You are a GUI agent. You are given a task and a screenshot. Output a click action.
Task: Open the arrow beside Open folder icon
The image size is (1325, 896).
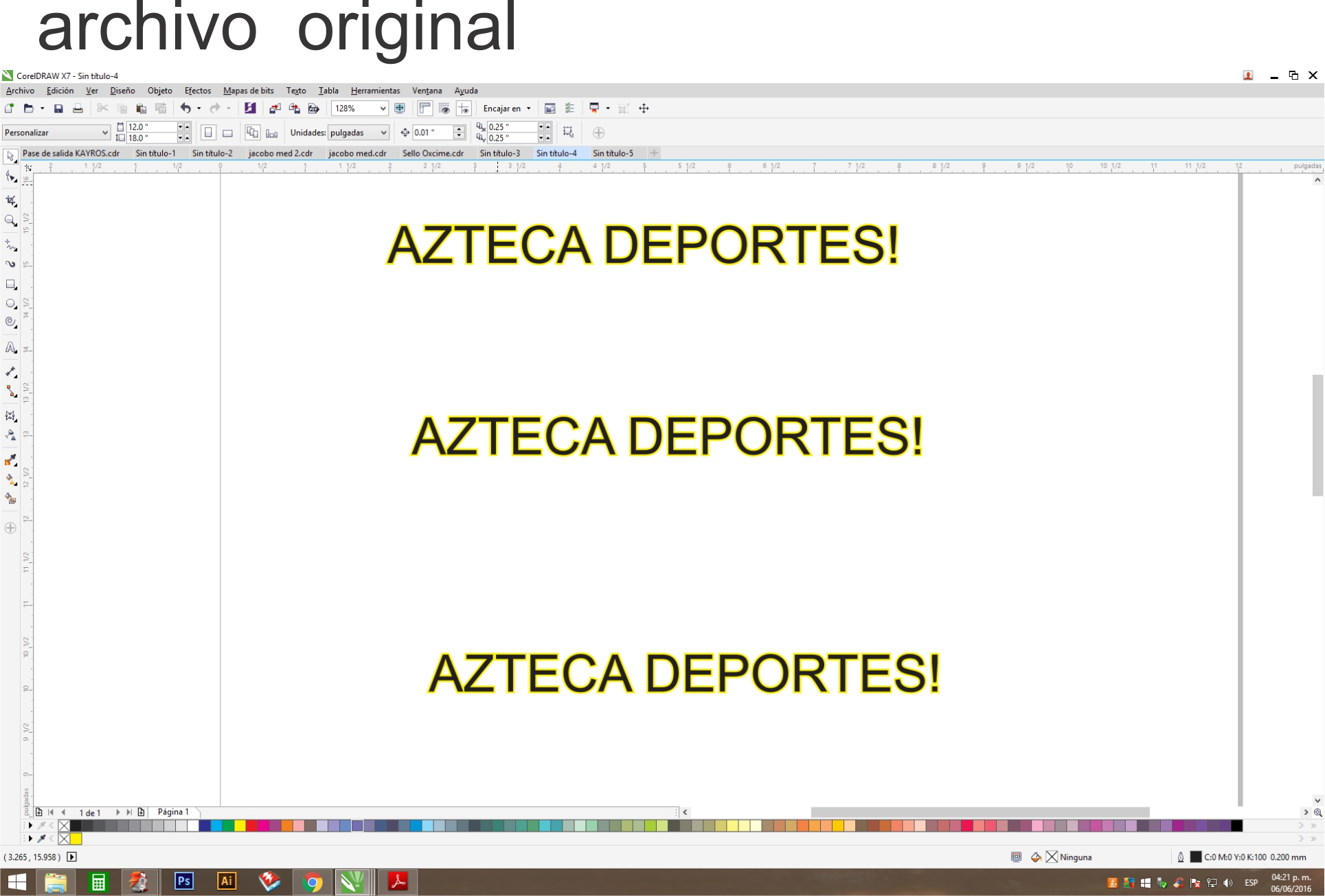(43, 108)
